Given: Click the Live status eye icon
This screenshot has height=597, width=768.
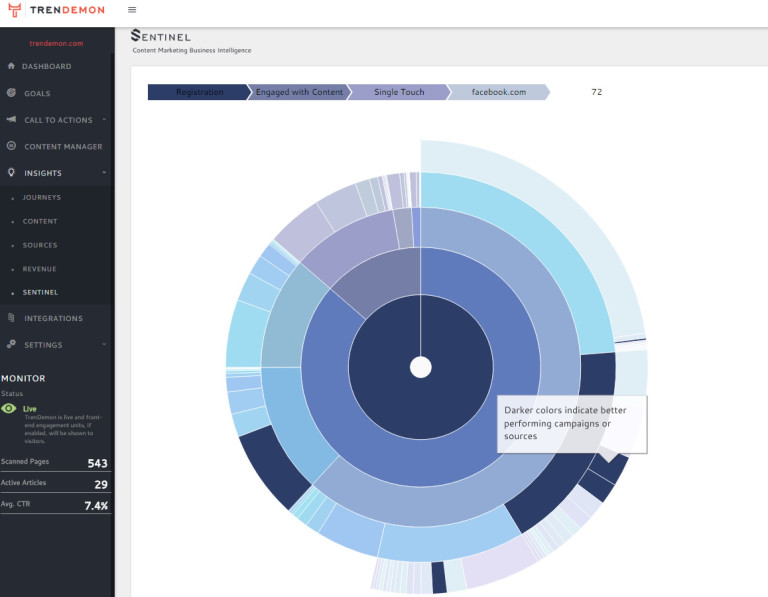Looking at the screenshot, I should (9, 408).
